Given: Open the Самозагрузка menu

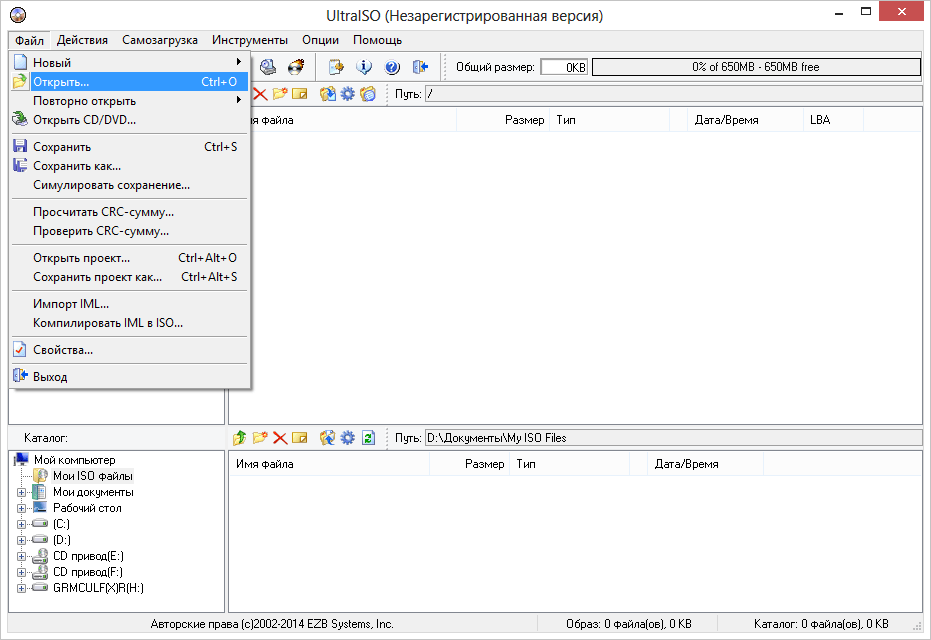Looking at the screenshot, I should [160, 40].
